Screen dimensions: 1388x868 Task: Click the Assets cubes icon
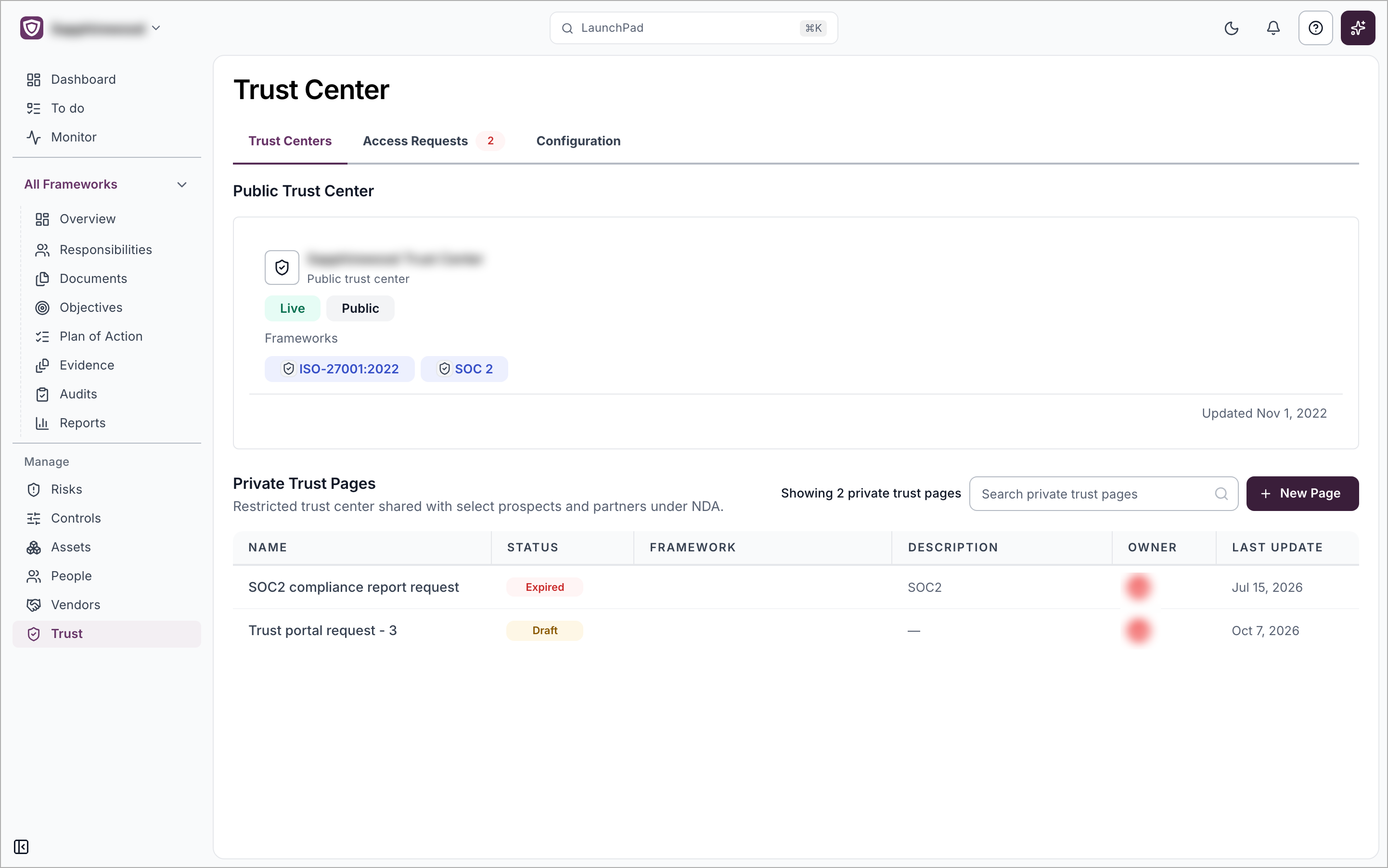coord(34,548)
